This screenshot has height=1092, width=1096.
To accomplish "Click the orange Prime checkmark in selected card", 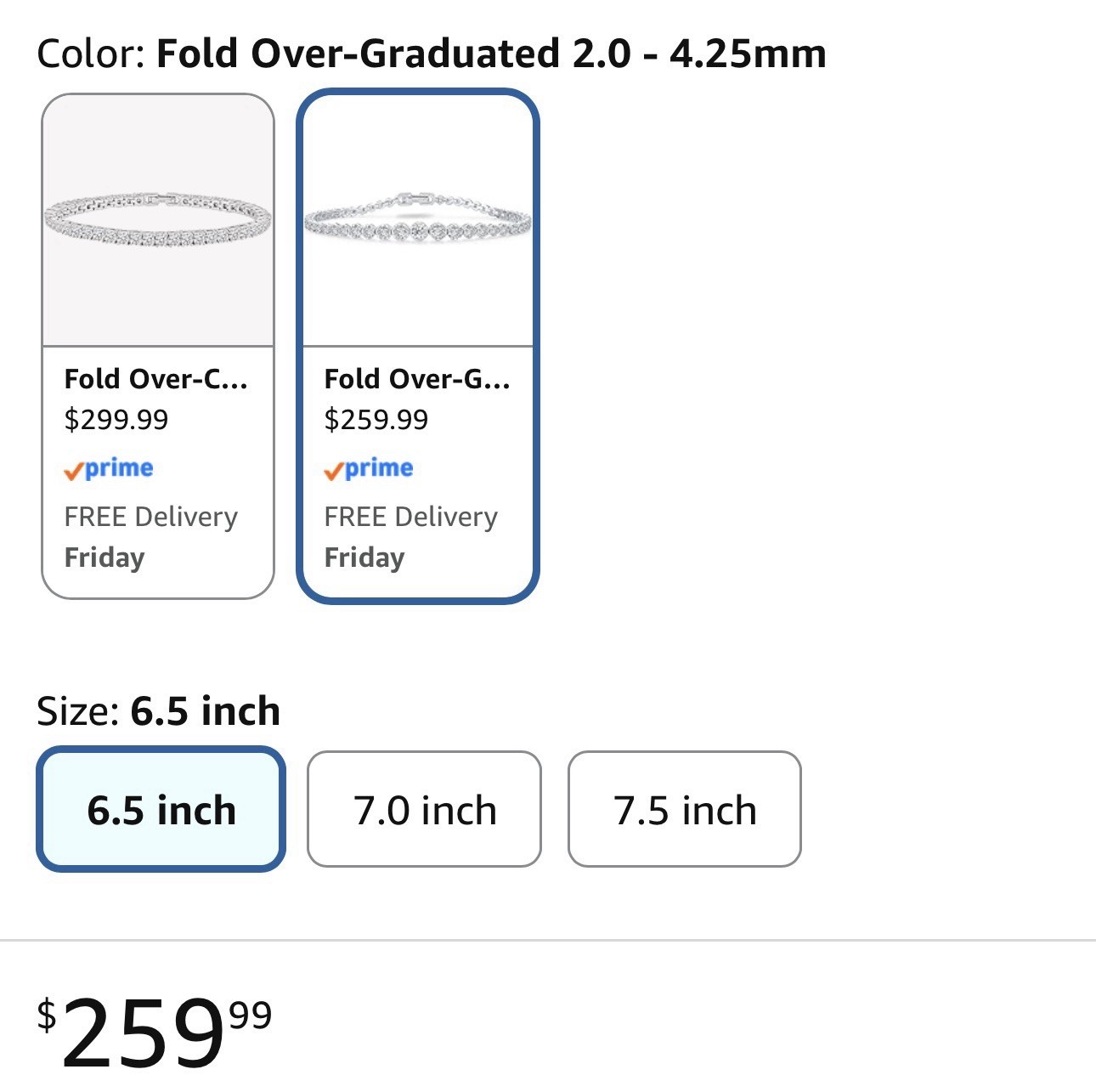I will click(334, 472).
